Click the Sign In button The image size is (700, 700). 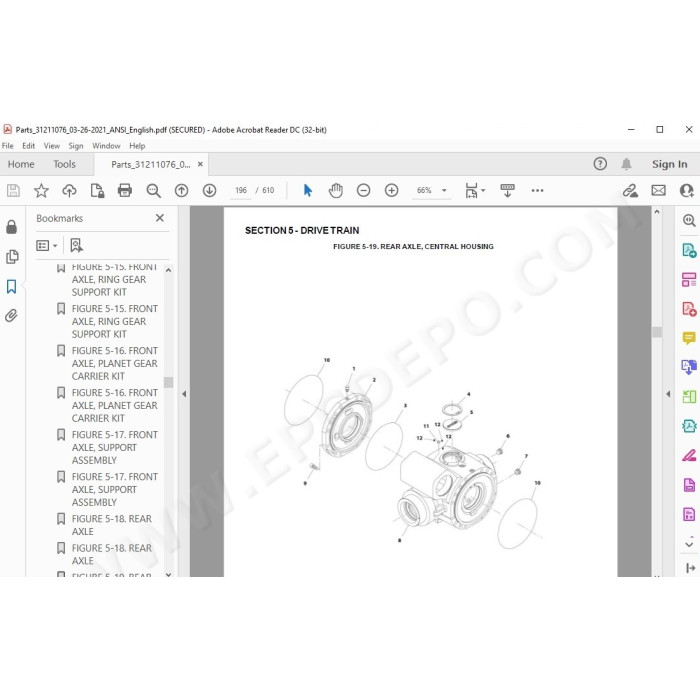coord(669,164)
